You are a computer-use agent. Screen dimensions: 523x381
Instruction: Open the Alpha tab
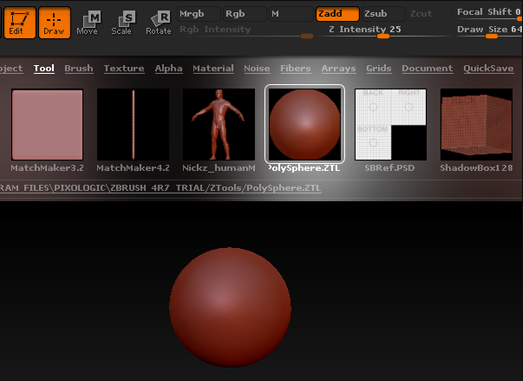click(168, 68)
